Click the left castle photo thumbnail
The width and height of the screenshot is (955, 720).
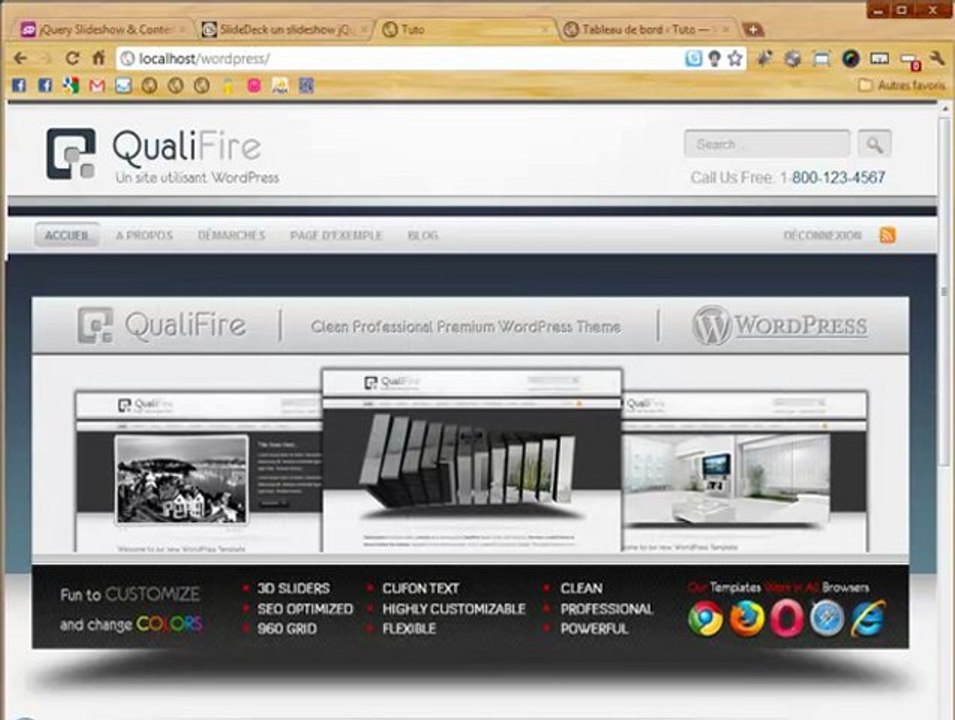(x=181, y=479)
